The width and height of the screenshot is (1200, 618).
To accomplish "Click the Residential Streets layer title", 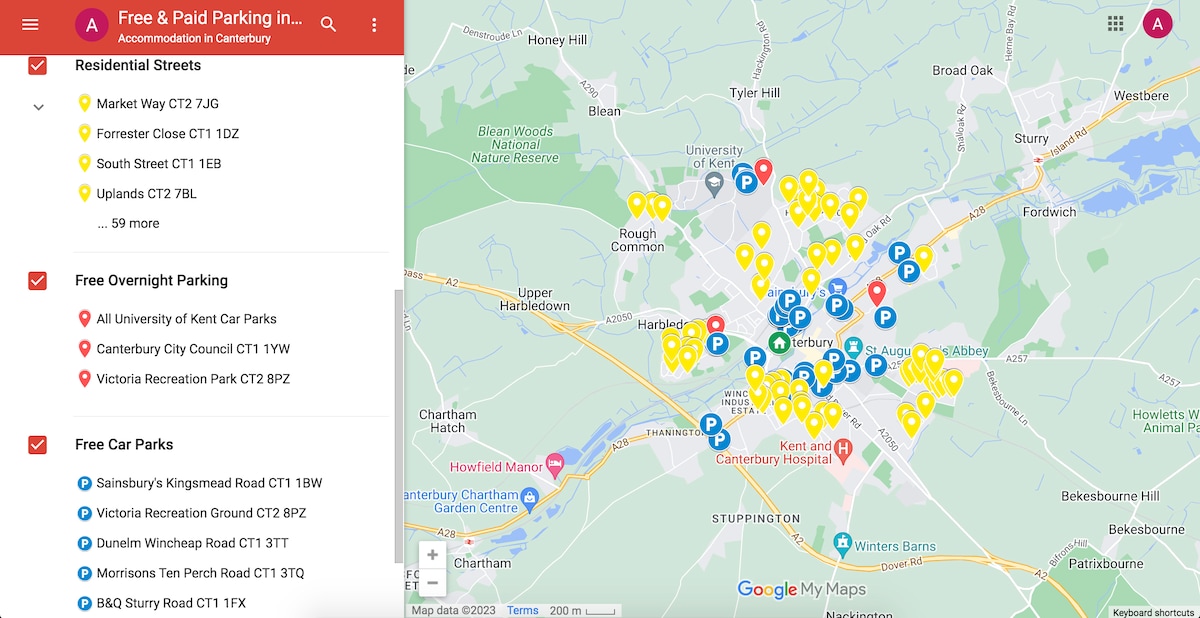I will (x=138, y=65).
